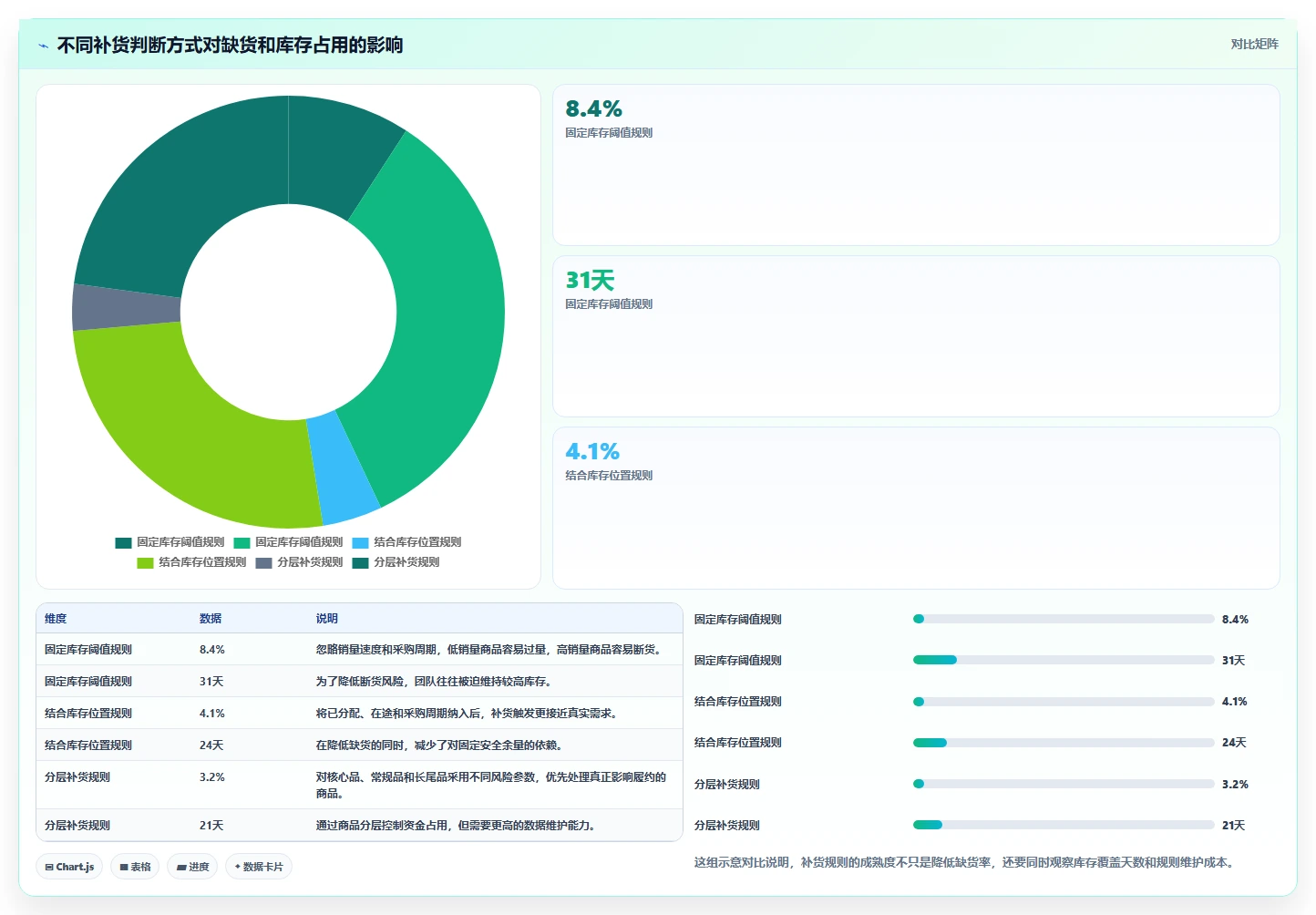Screen dimensions: 1316x915
Task: Click table cell 将已分配、在途和采购周期纳入后 description
Action: pyautogui.click(x=467, y=714)
